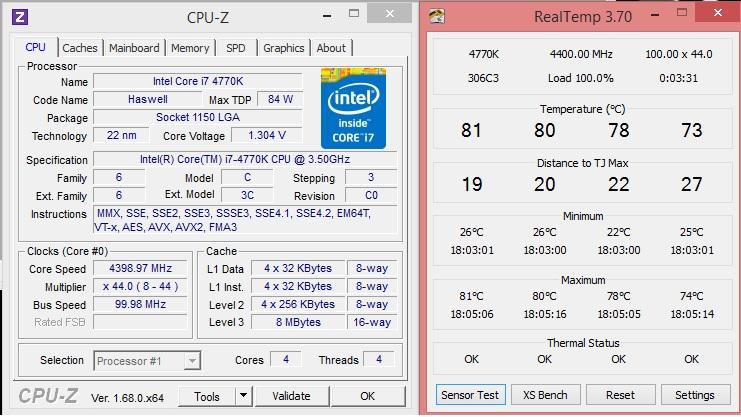Click the core temperature reading 73
This screenshot has height=417, width=741.
(691, 130)
